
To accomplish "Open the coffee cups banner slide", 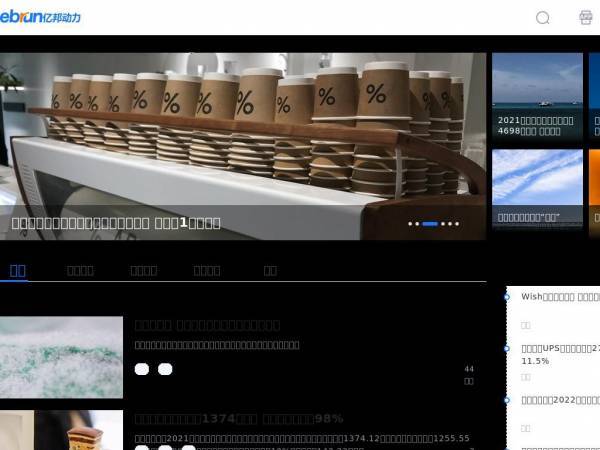I will [x=243, y=146].
